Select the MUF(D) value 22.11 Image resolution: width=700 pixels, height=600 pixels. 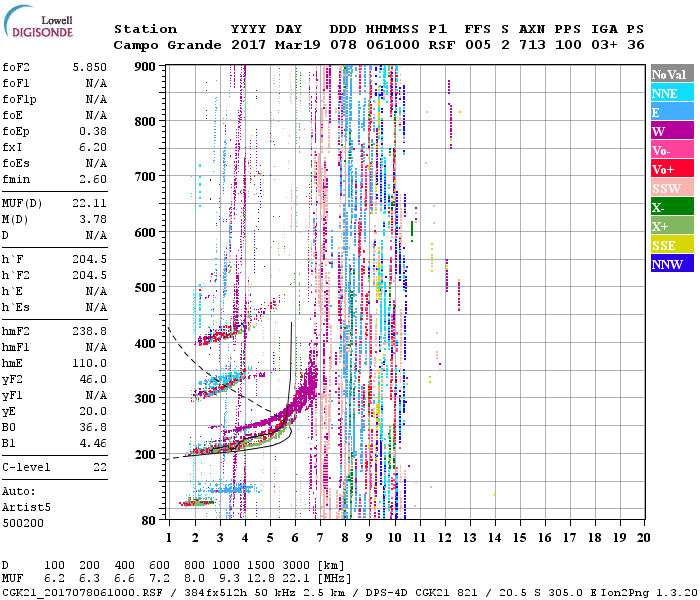(90, 202)
